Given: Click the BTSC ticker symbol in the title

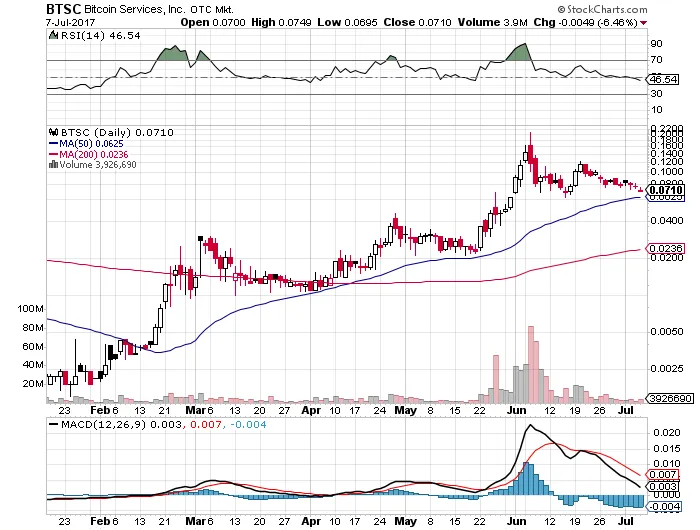Looking at the screenshot, I should [64, 9].
